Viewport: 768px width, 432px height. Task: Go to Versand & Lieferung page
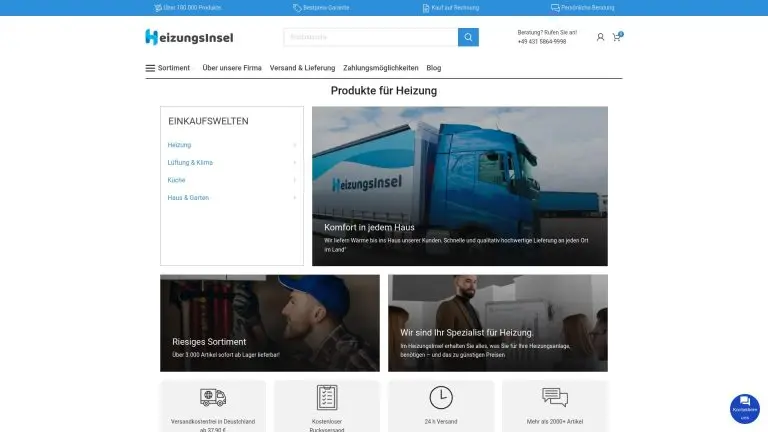pyautogui.click(x=302, y=68)
